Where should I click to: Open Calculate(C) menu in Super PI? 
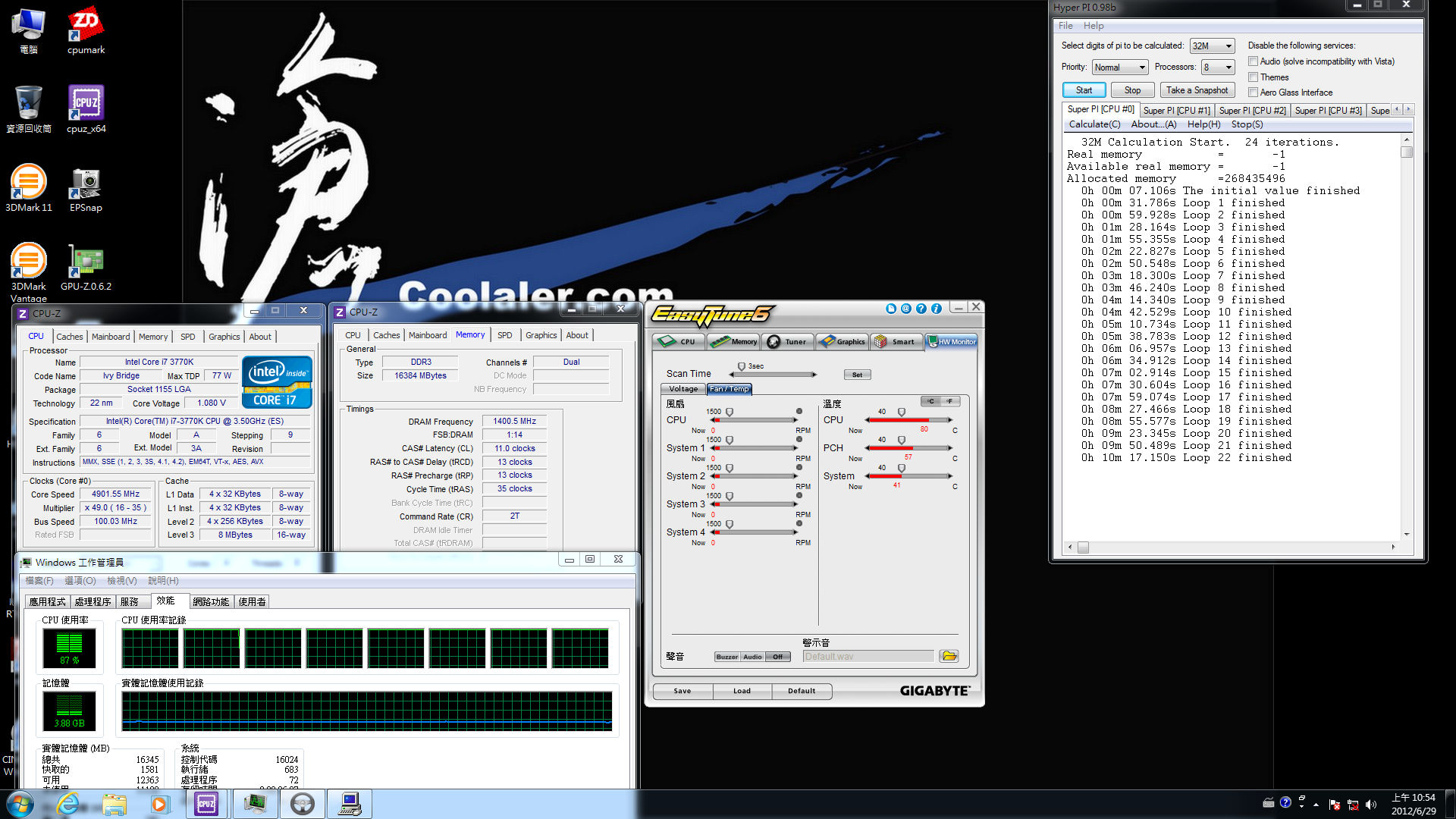tap(1094, 124)
